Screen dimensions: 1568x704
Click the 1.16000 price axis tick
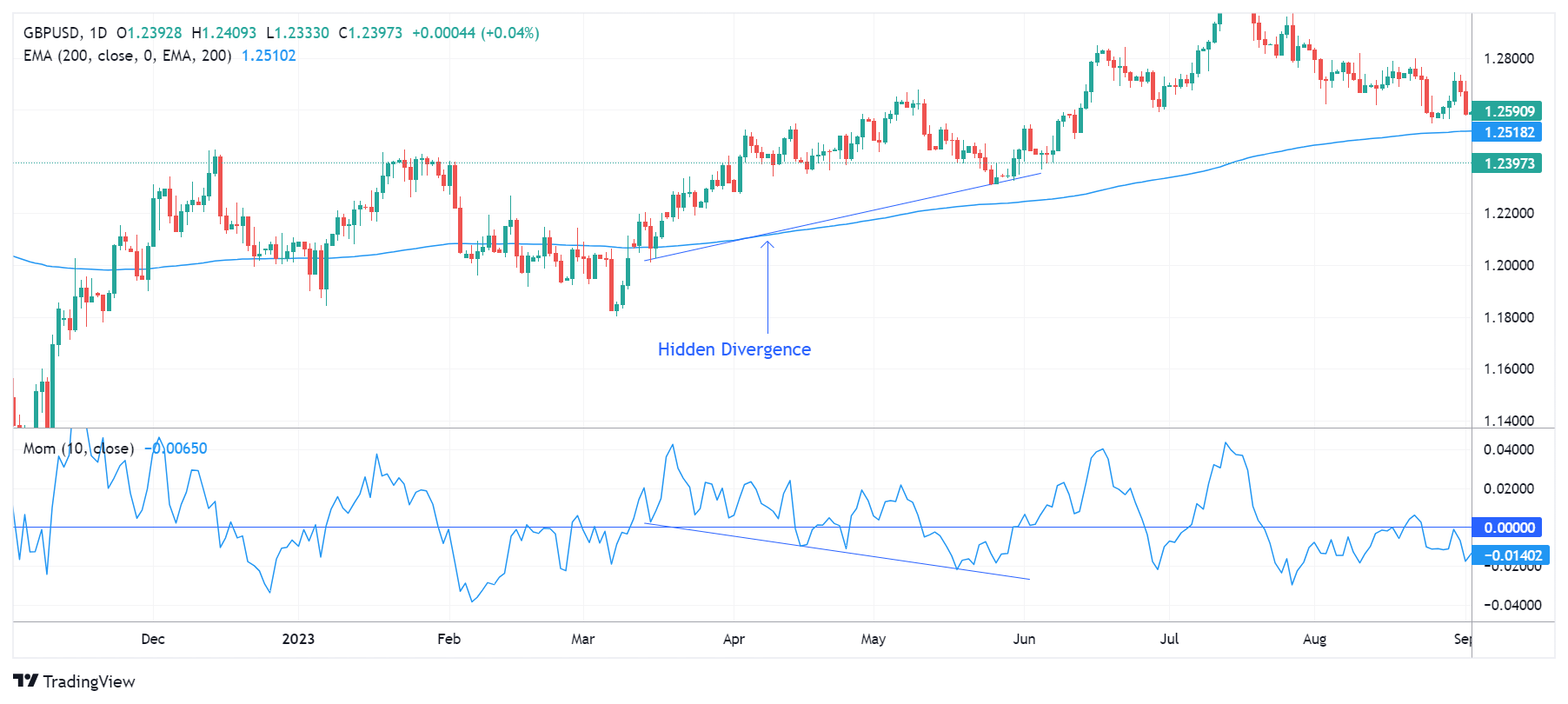coord(1509,369)
